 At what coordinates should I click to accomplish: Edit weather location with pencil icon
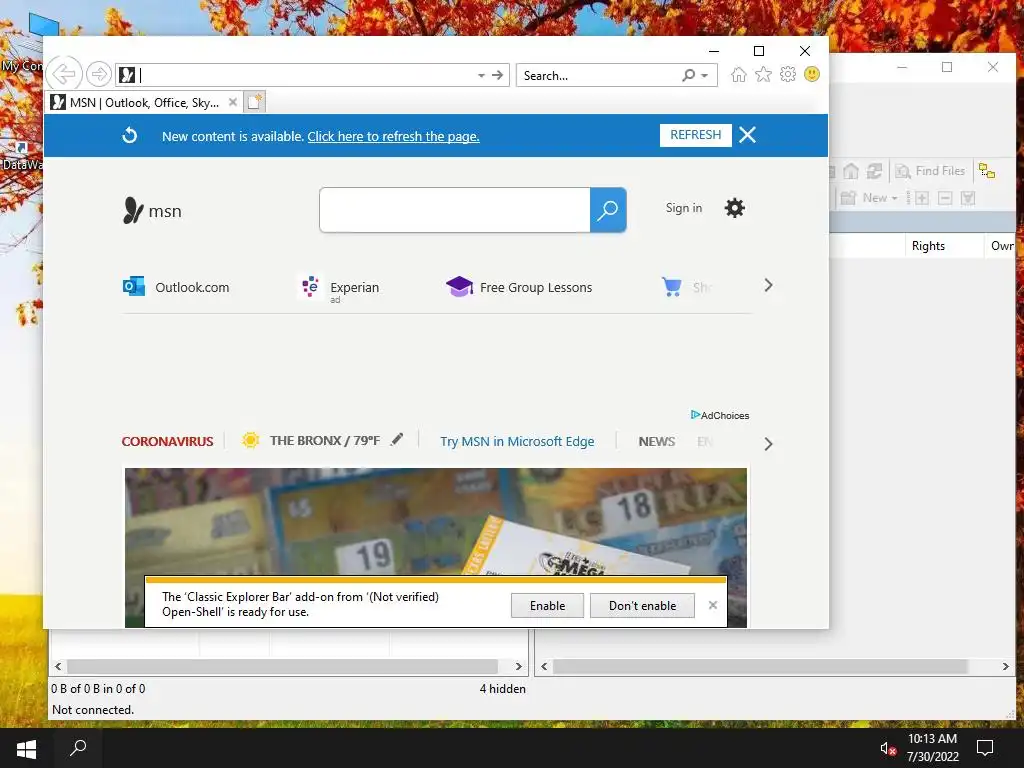pos(396,440)
